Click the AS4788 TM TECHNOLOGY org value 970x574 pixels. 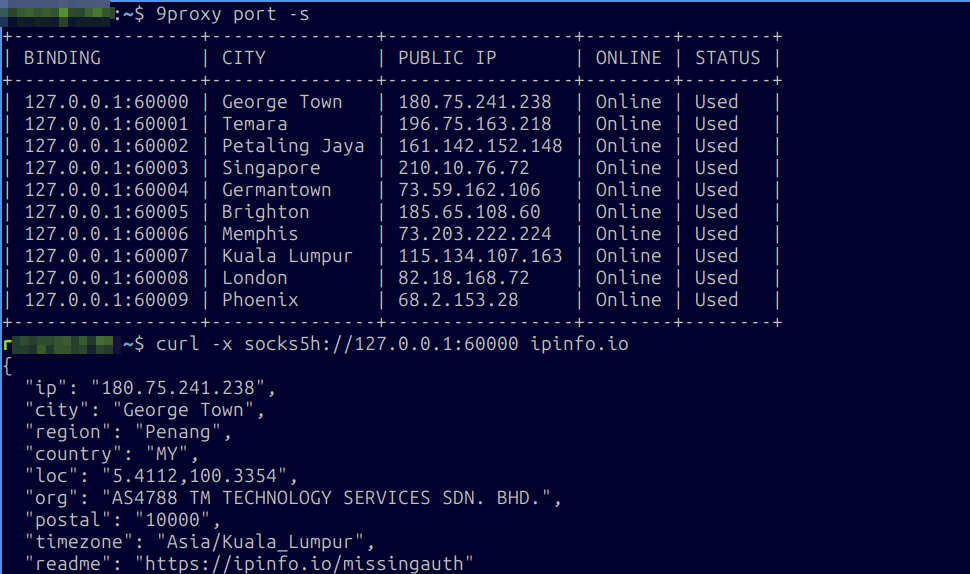pyautogui.click(x=326, y=497)
